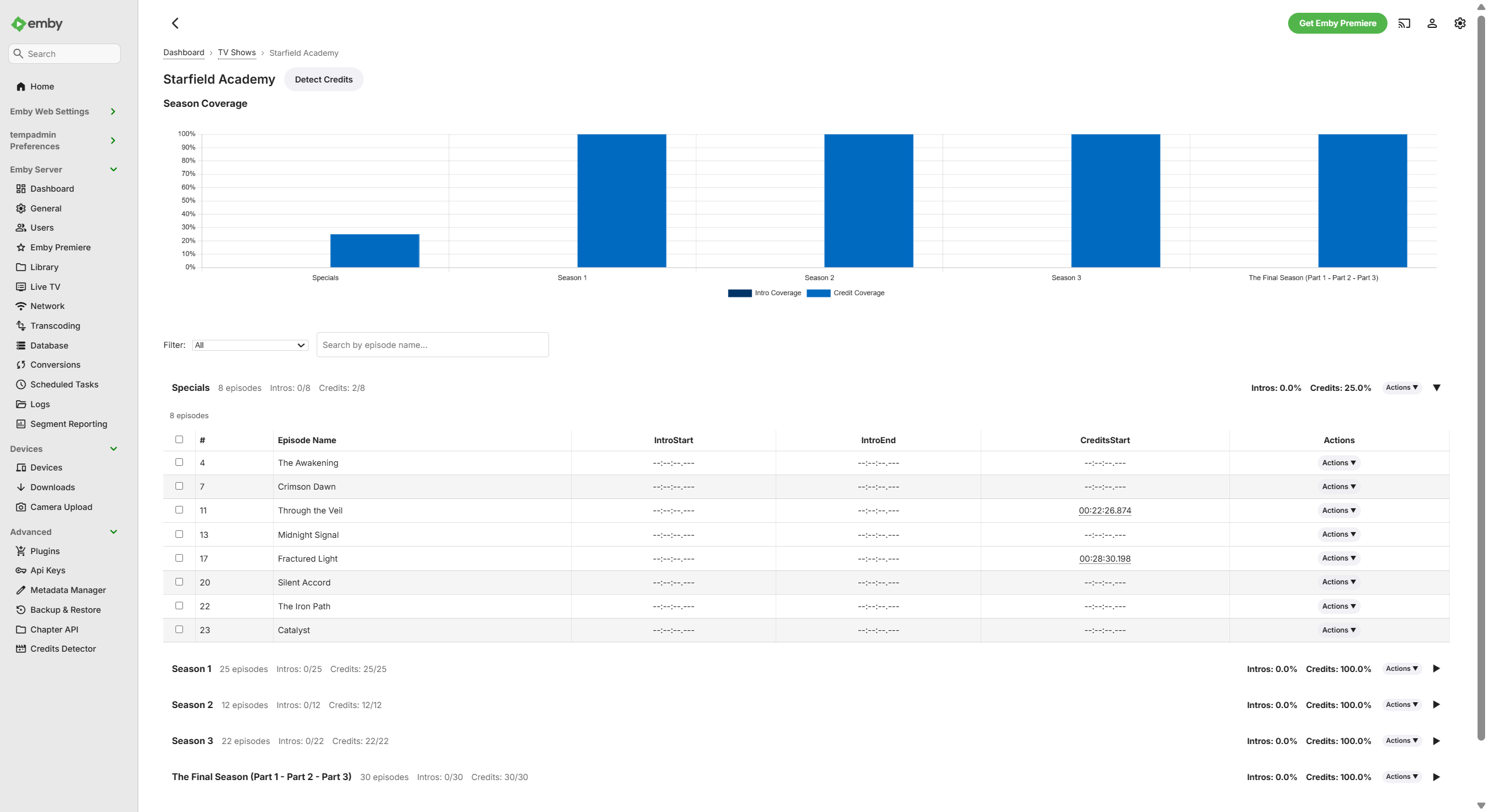
Task: Open the Specials season Actions menu
Action: (x=1401, y=387)
